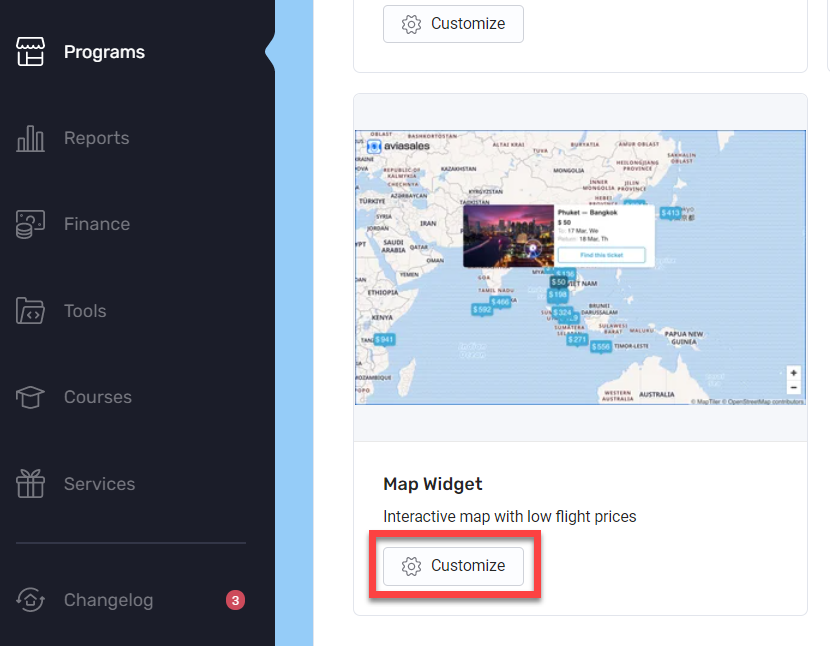This screenshot has width=830, height=646.
Task: Click the map zoom in plus button
Action: (793, 373)
